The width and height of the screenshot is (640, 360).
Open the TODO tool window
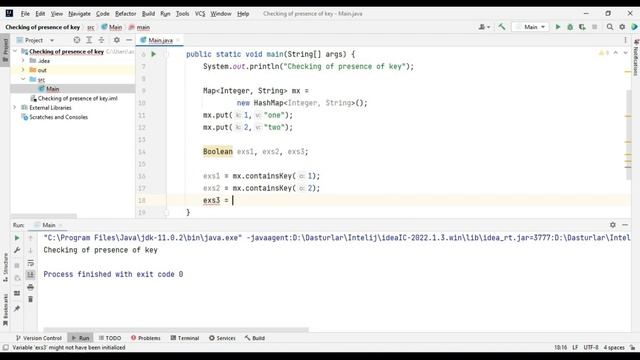(110, 338)
